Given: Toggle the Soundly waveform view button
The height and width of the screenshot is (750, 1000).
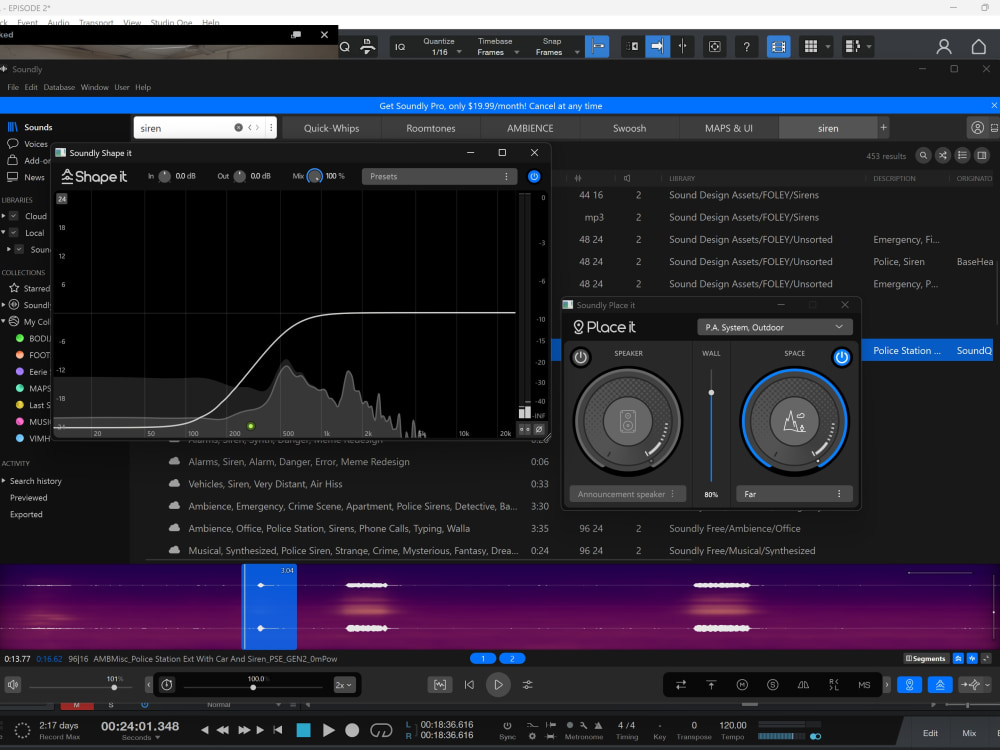Looking at the screenshot, I should pyautogui.click(x=440, y=685).
